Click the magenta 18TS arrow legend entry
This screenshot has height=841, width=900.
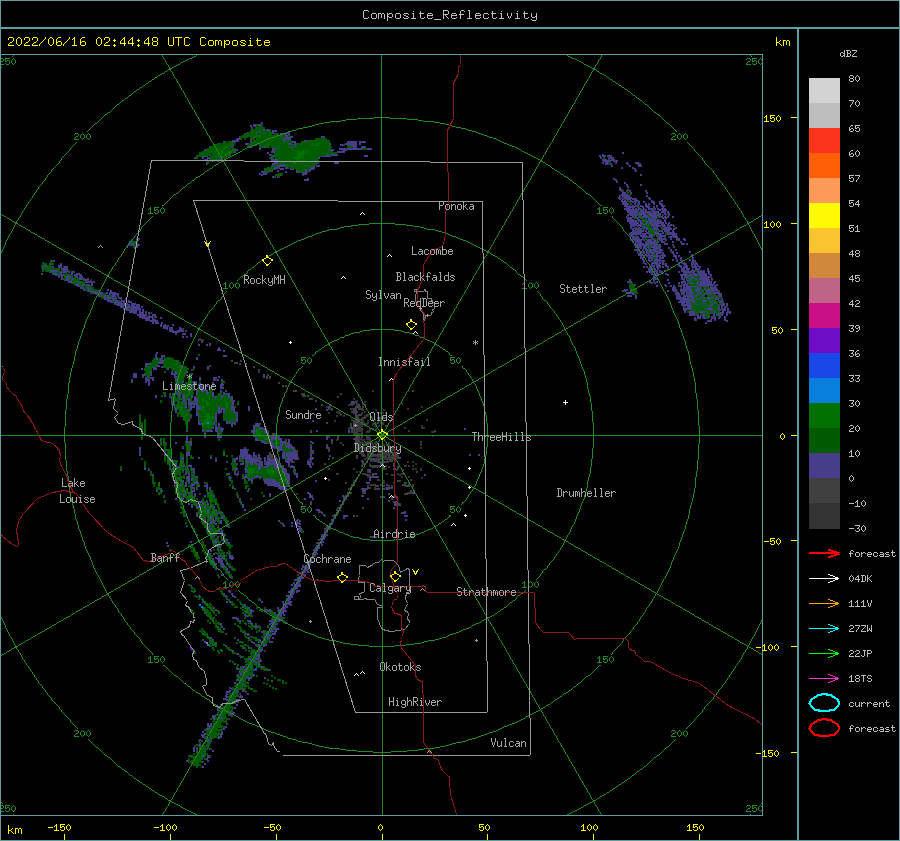tap(824, 679)
